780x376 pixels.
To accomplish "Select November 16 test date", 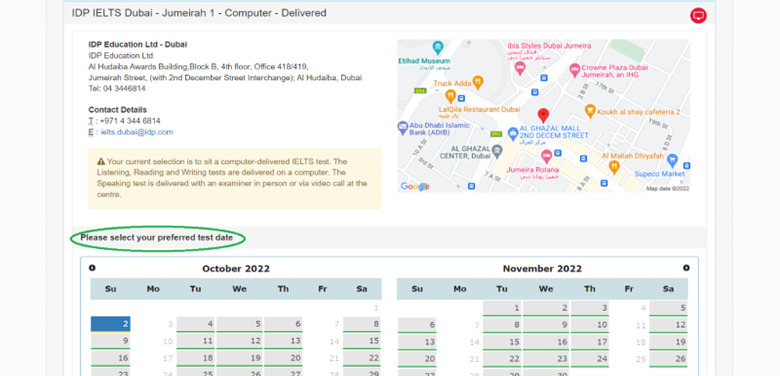I will pyautogui.click(x=546, y=342).
